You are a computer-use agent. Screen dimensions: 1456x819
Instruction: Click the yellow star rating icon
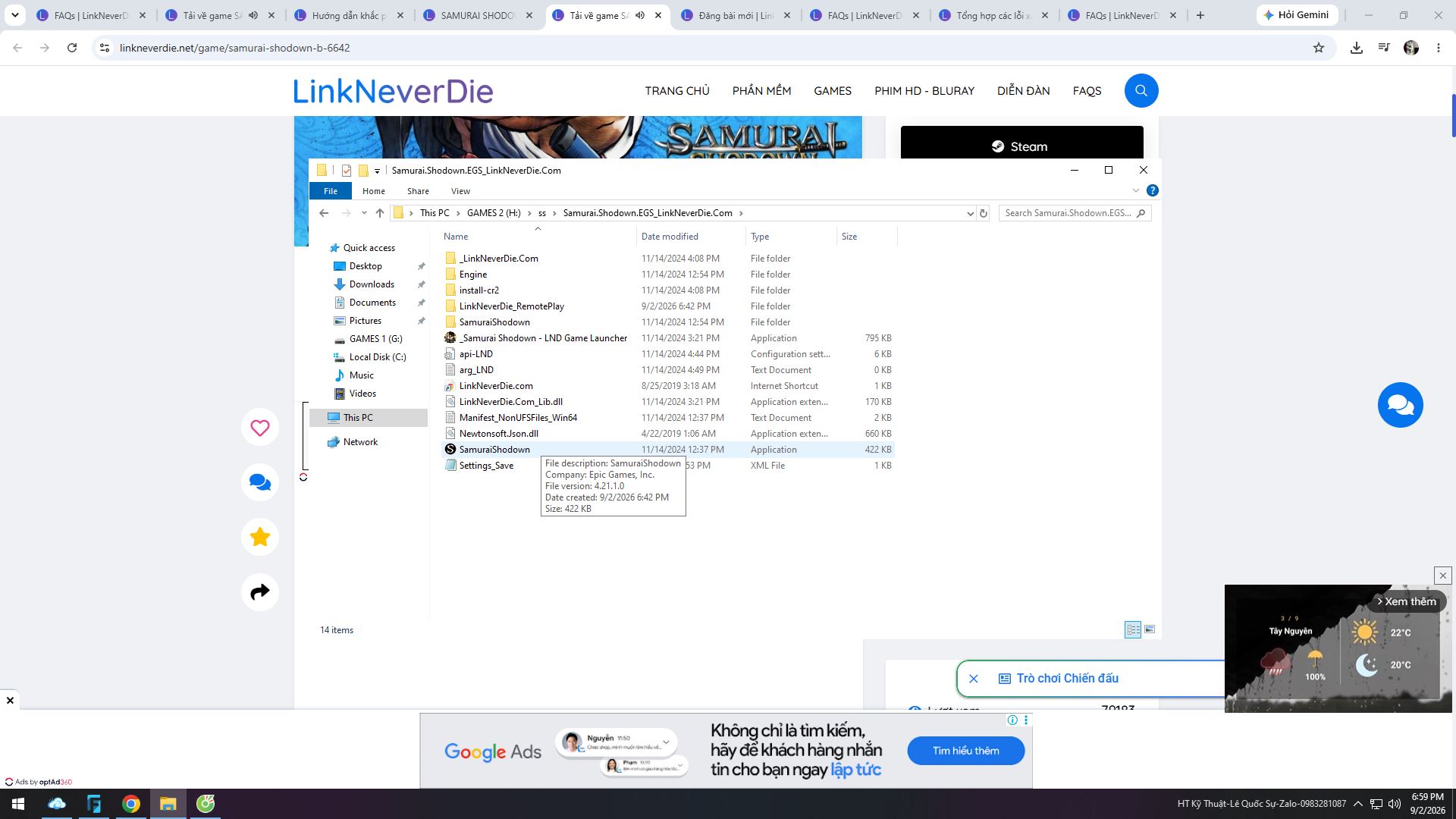[x=260, y=537]
